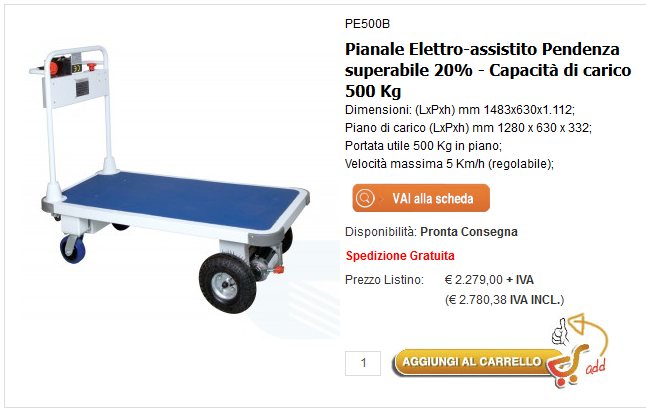Open the "Pianale Elettro-assistito" product title
Screen dimensions: 646x411
coord(483,71)
